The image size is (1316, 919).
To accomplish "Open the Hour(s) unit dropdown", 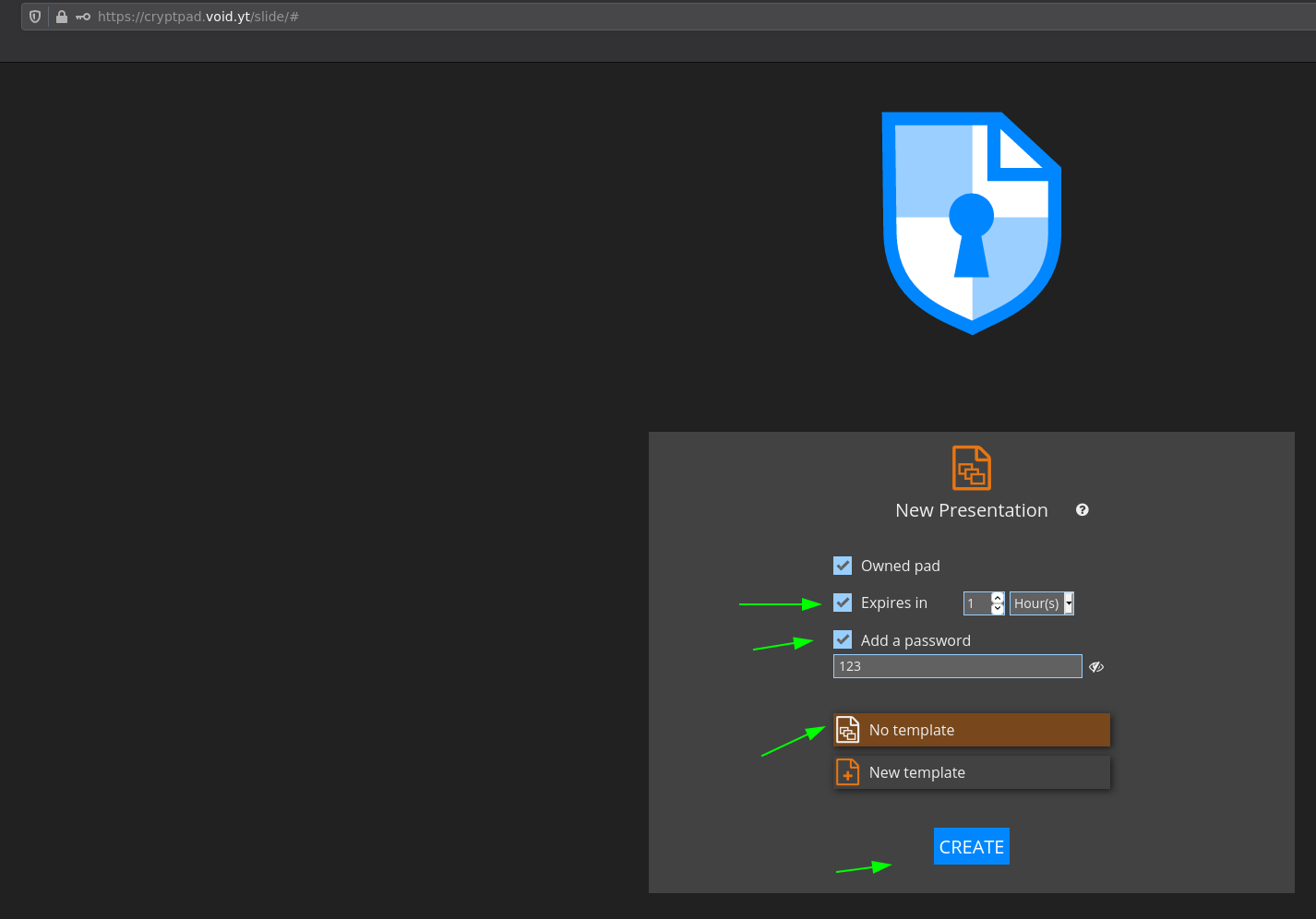I will [x=1042, y=603].
